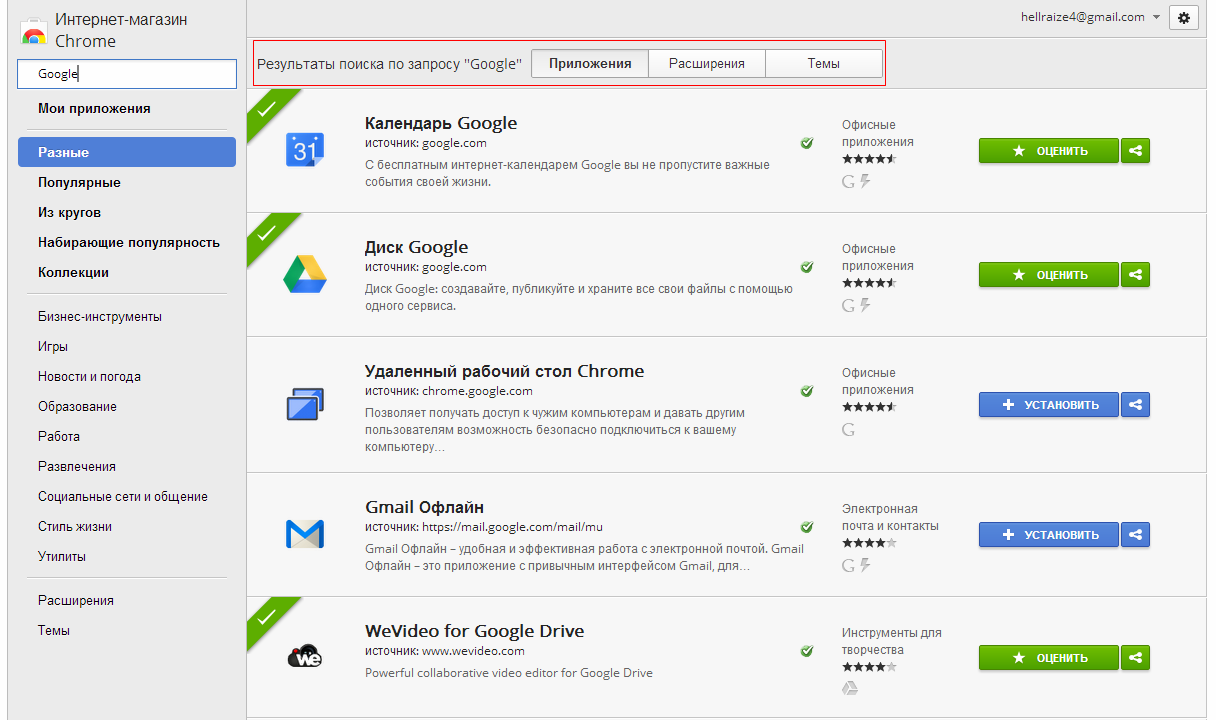Image resolution: width=1216 pixels, height=720 pixels.
Task: Install Удаленный рабочий стол Chrome
Action: tap(1048, 405)
